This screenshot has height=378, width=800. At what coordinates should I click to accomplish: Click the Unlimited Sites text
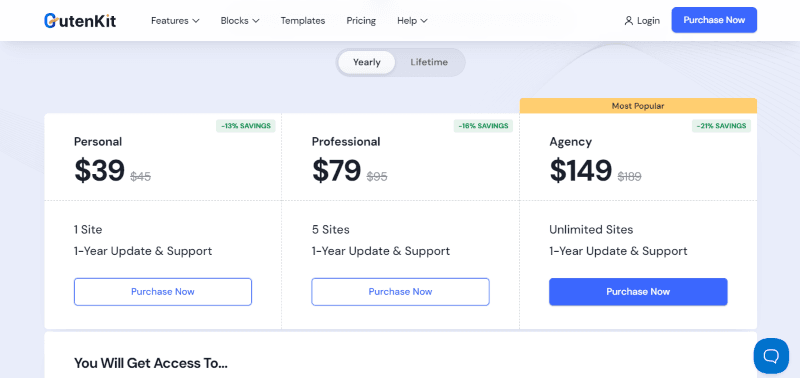pos(591,230)
